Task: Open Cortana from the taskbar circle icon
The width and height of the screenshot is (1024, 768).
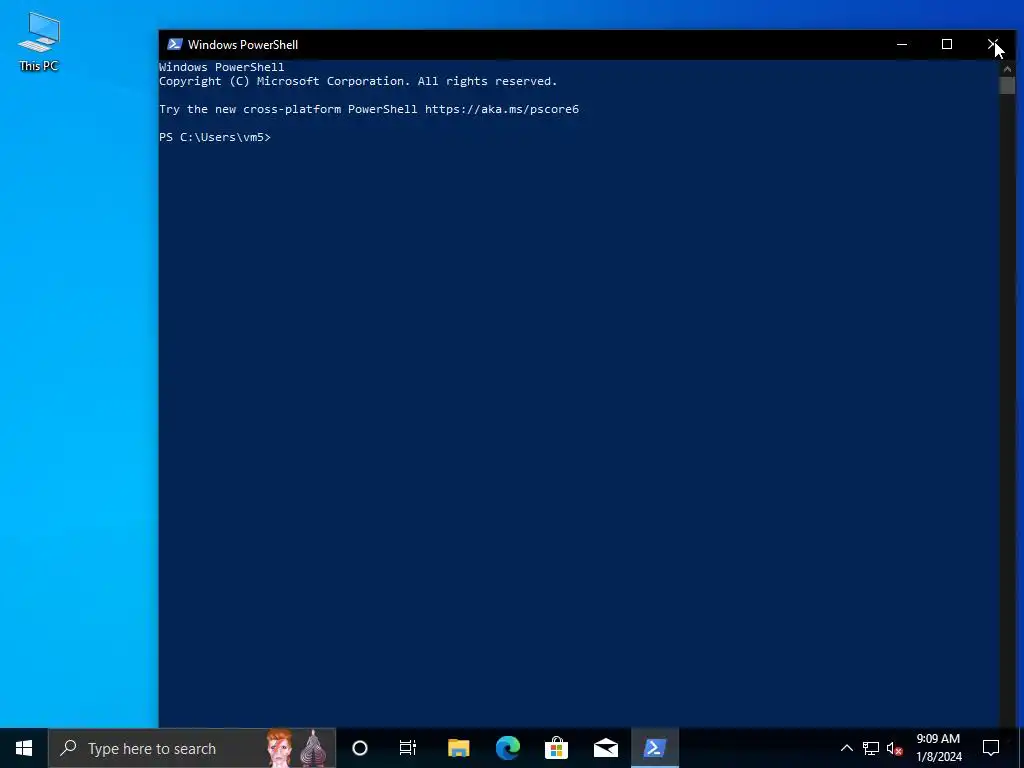Action: pos(360,748)
